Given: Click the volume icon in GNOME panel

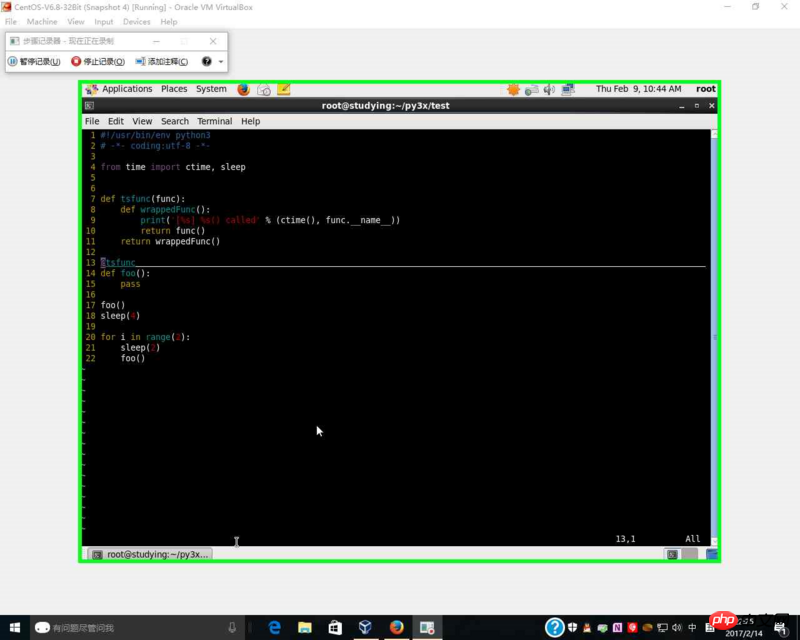Looking at the screenshot, I should [549, 89].
